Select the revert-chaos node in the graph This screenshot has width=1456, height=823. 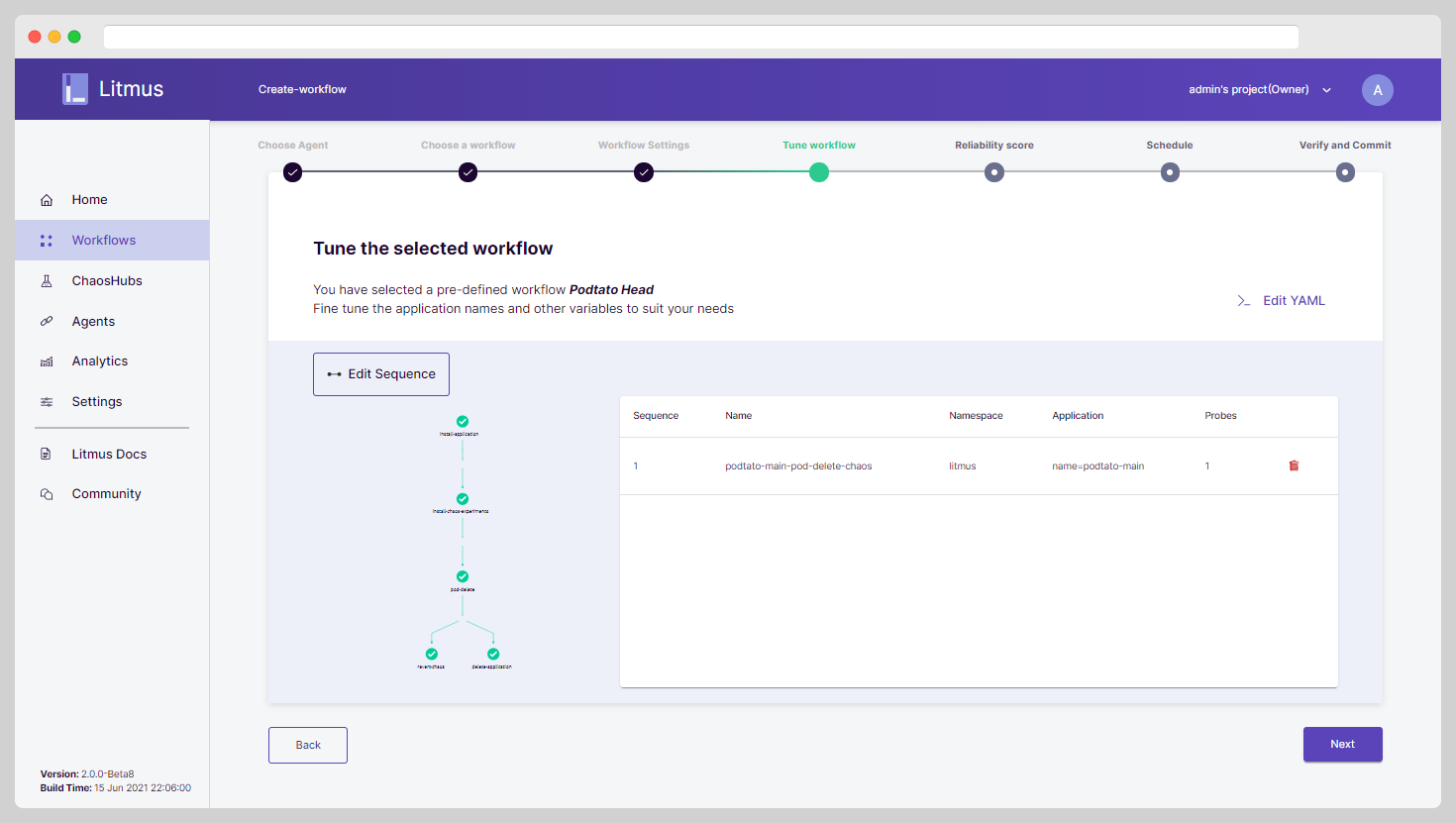(x=432, y=655)
